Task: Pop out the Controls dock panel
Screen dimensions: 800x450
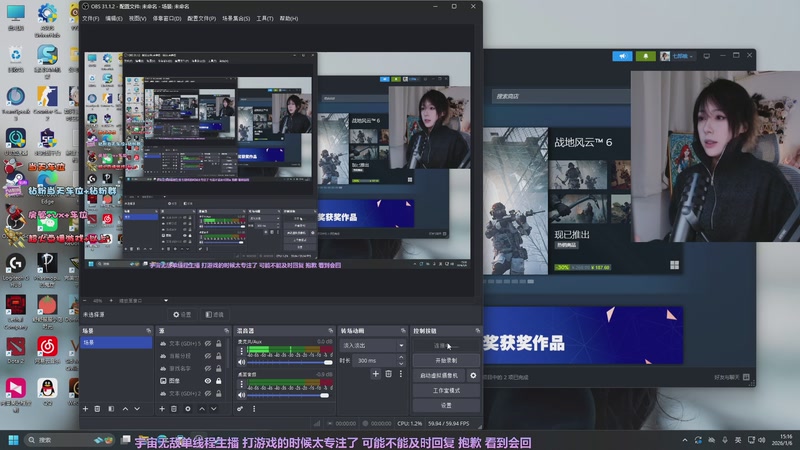Action: point(478,331)
